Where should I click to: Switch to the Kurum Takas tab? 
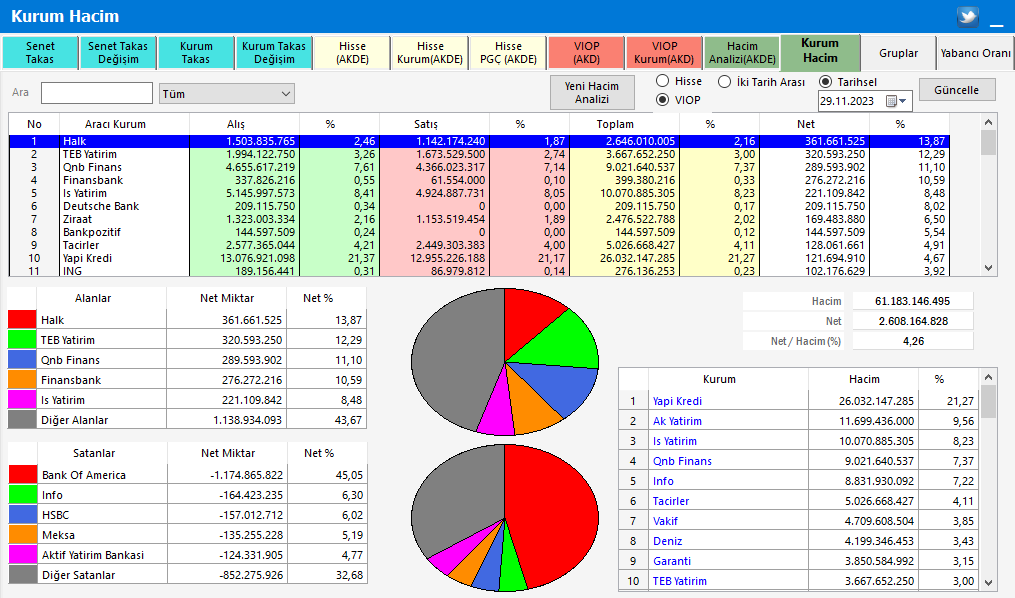click(195, 52)
